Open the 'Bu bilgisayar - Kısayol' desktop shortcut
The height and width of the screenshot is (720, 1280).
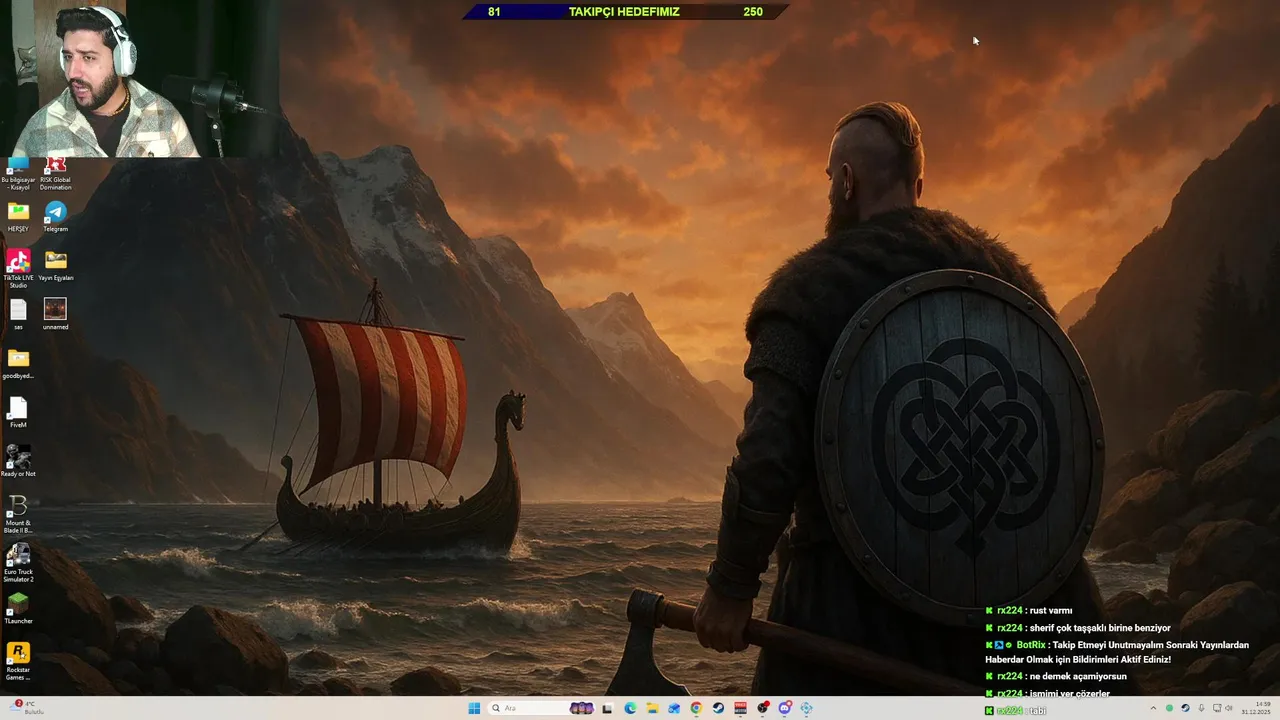[18, 172]
